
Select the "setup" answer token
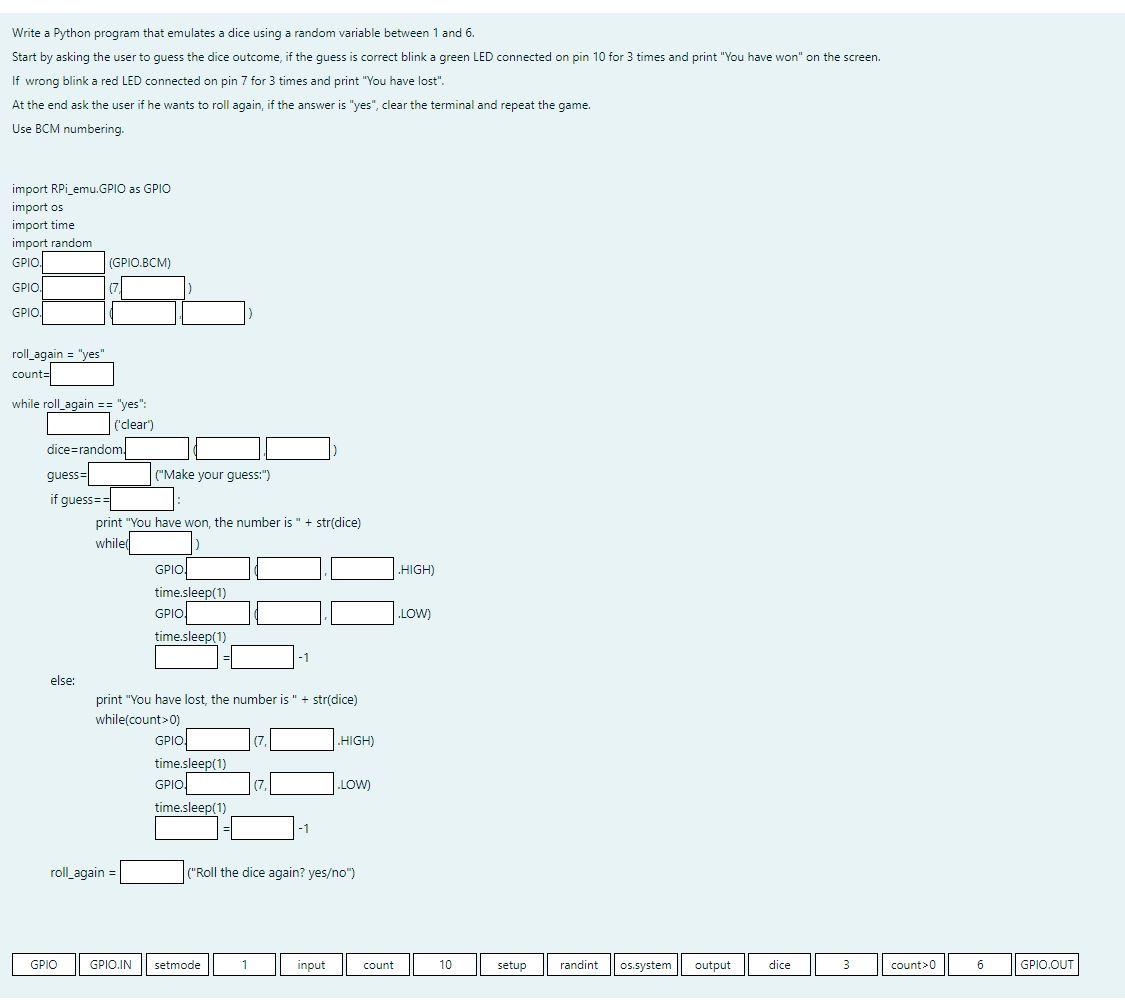[512, 964]
